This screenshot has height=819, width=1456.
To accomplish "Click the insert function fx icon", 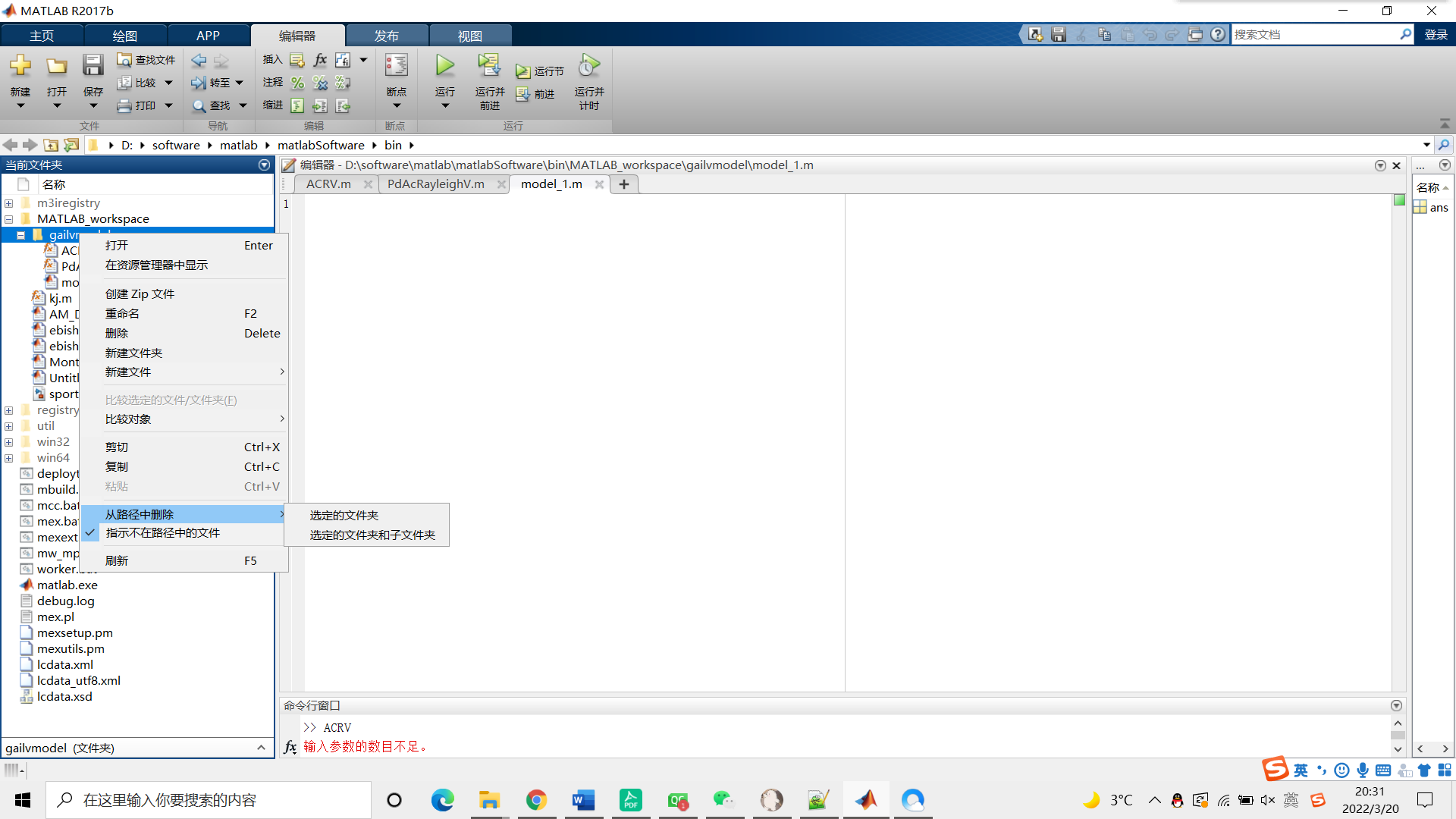I will coord(320,59).
